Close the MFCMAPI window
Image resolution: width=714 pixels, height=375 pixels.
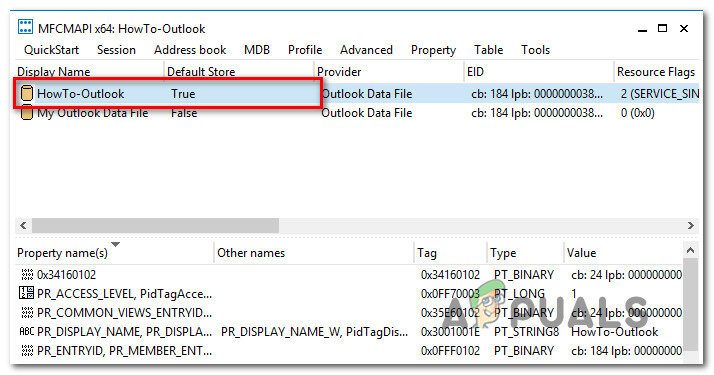coord(683,28)
